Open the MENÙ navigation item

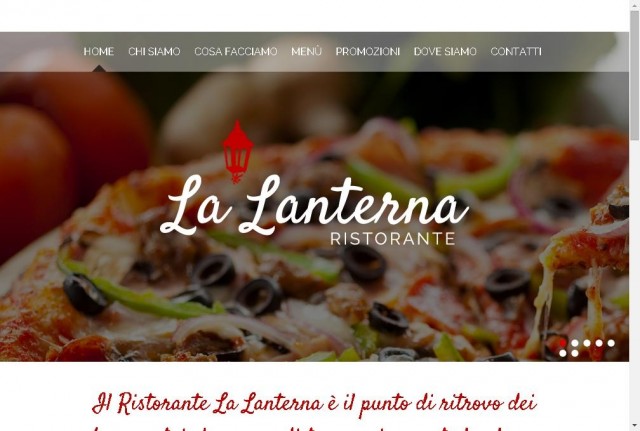[x=307, y=51]
